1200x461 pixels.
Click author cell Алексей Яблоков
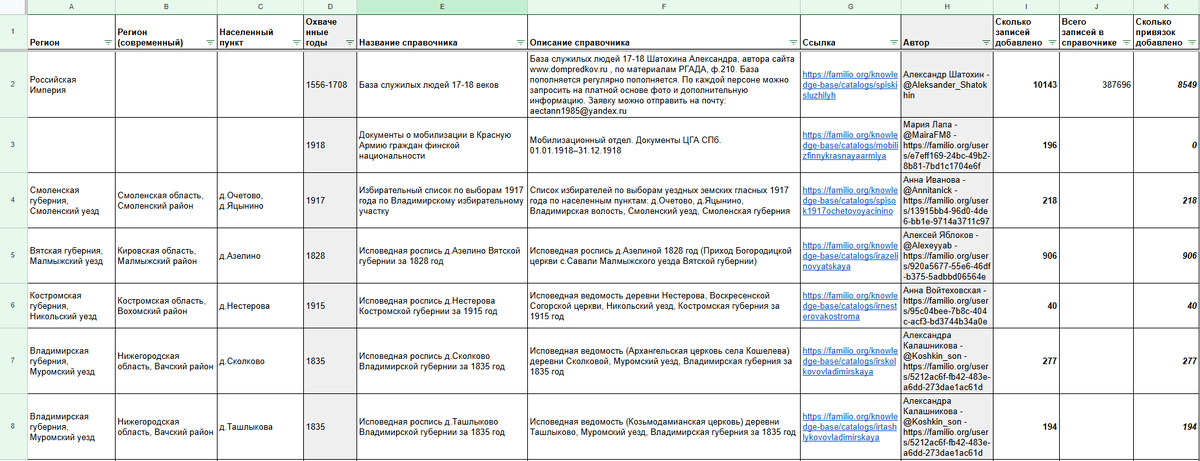pyautogui.click(x=945, y=256)
